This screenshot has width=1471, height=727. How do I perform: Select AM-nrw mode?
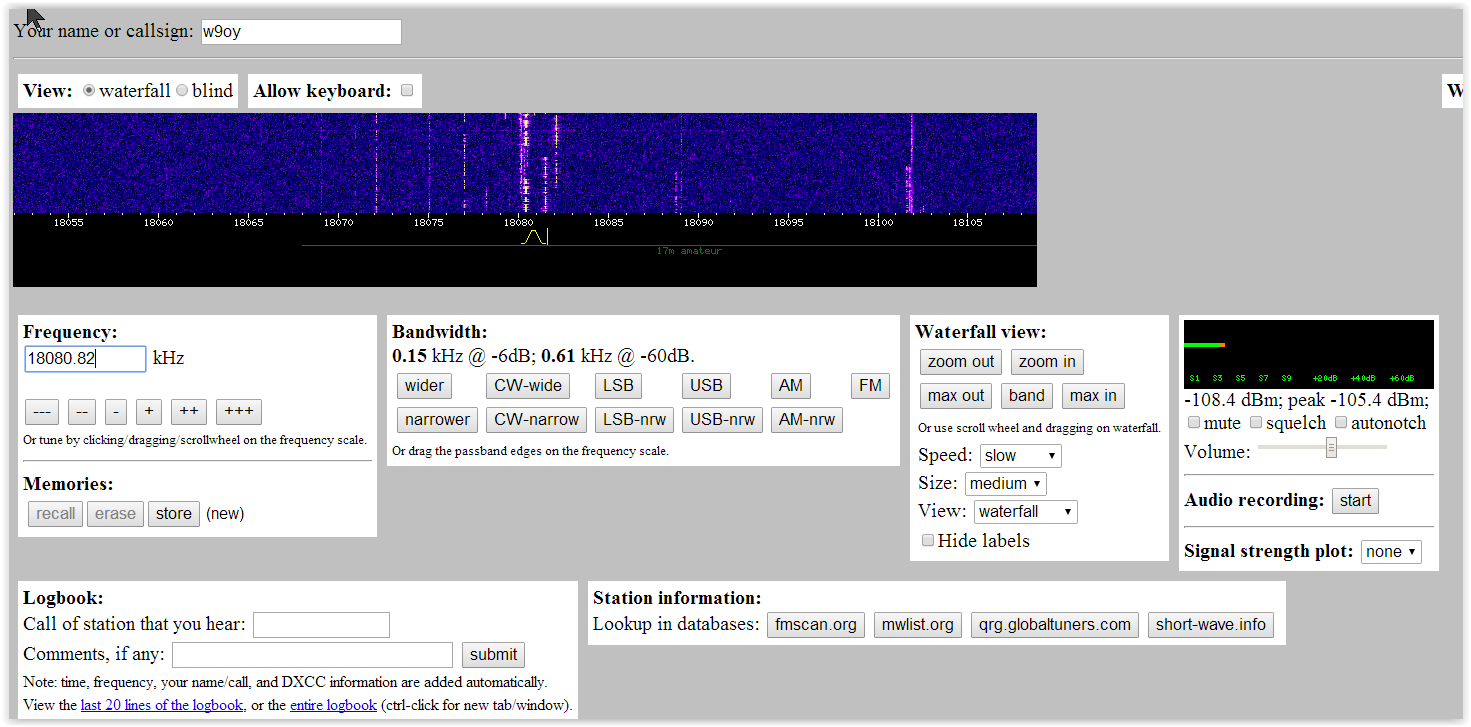coord(807,420)
